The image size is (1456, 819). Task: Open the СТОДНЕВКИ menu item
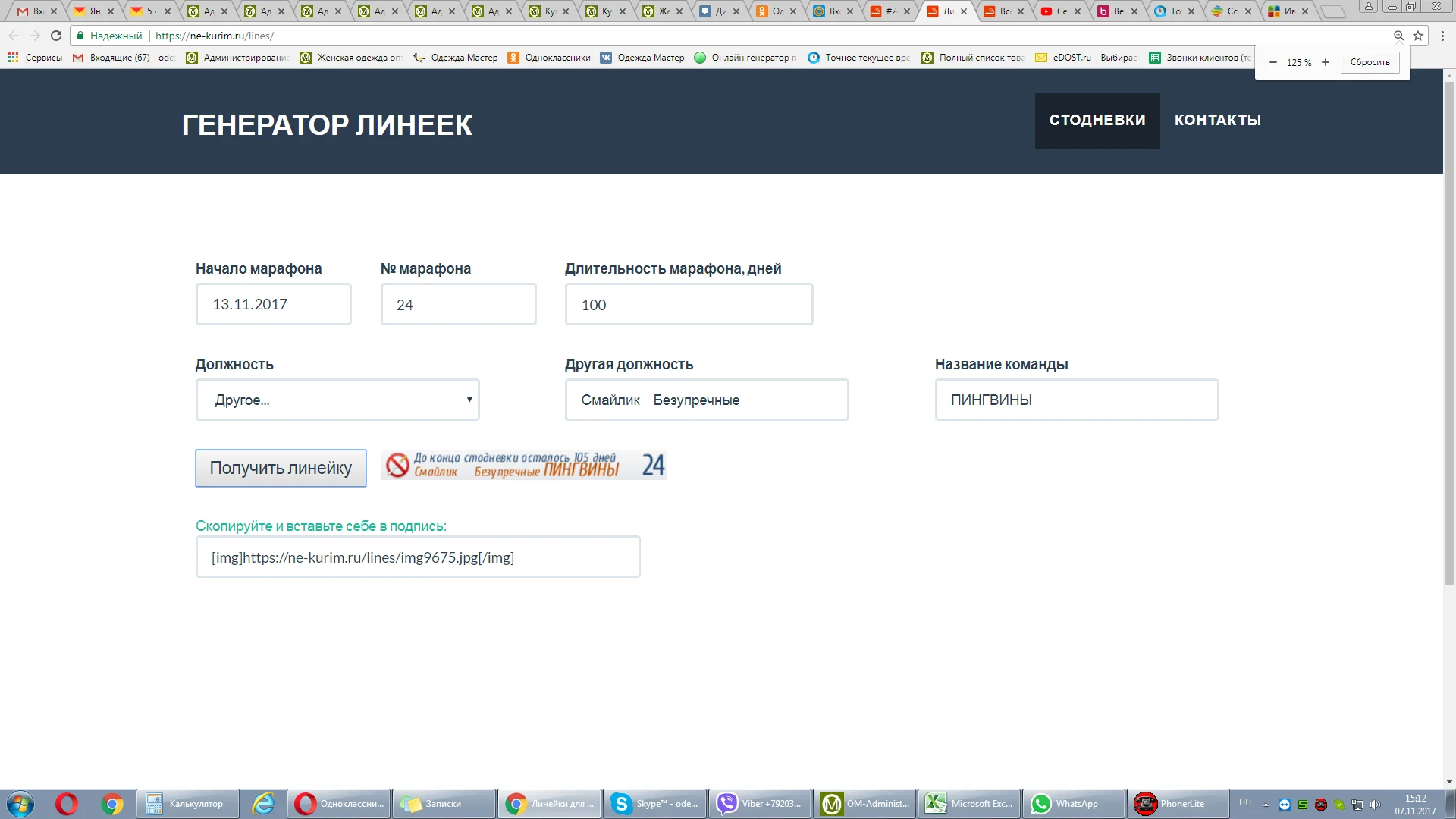1097,120
